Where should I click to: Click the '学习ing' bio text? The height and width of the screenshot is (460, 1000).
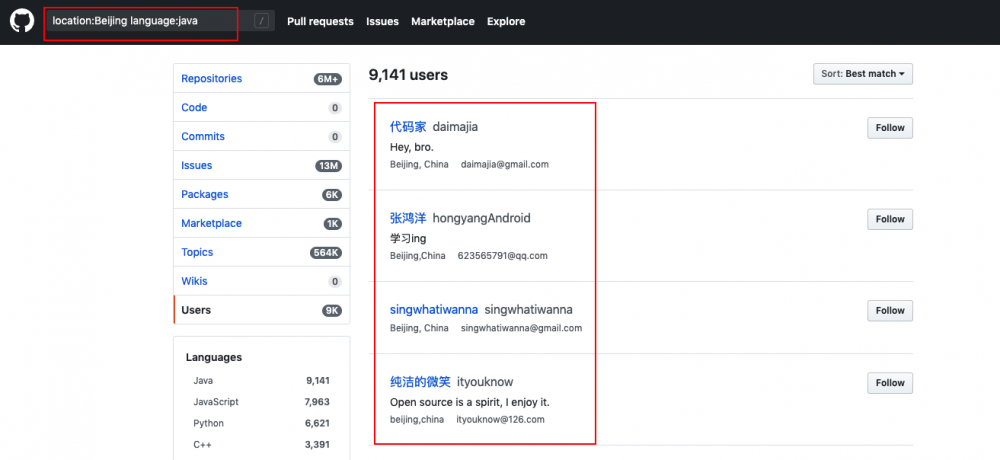[x=408, y=239]
